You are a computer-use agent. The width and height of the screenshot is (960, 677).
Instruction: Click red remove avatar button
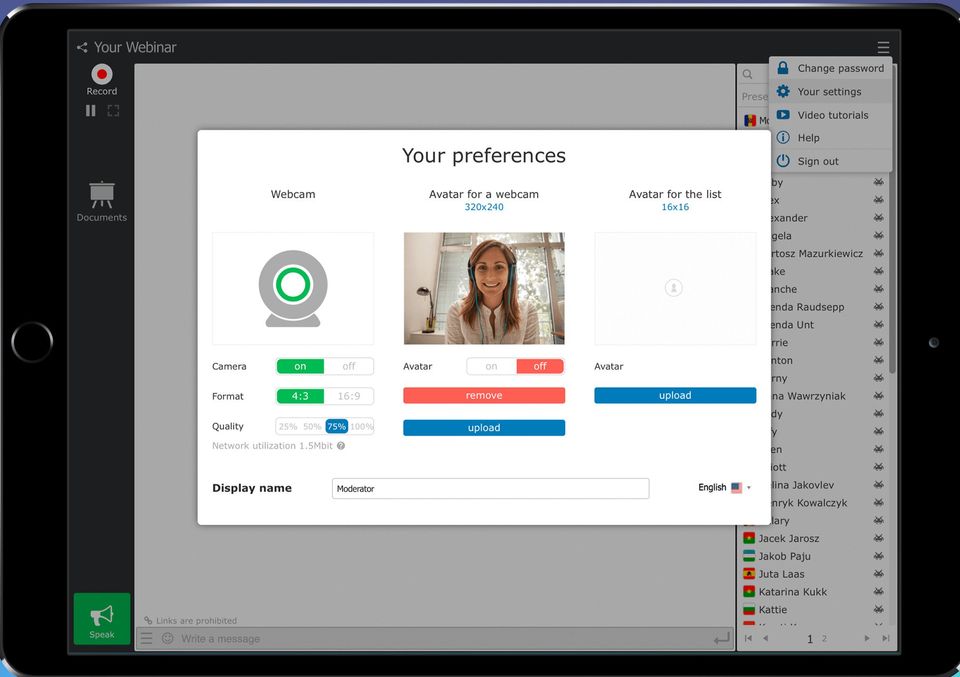[x=484, y=395]
